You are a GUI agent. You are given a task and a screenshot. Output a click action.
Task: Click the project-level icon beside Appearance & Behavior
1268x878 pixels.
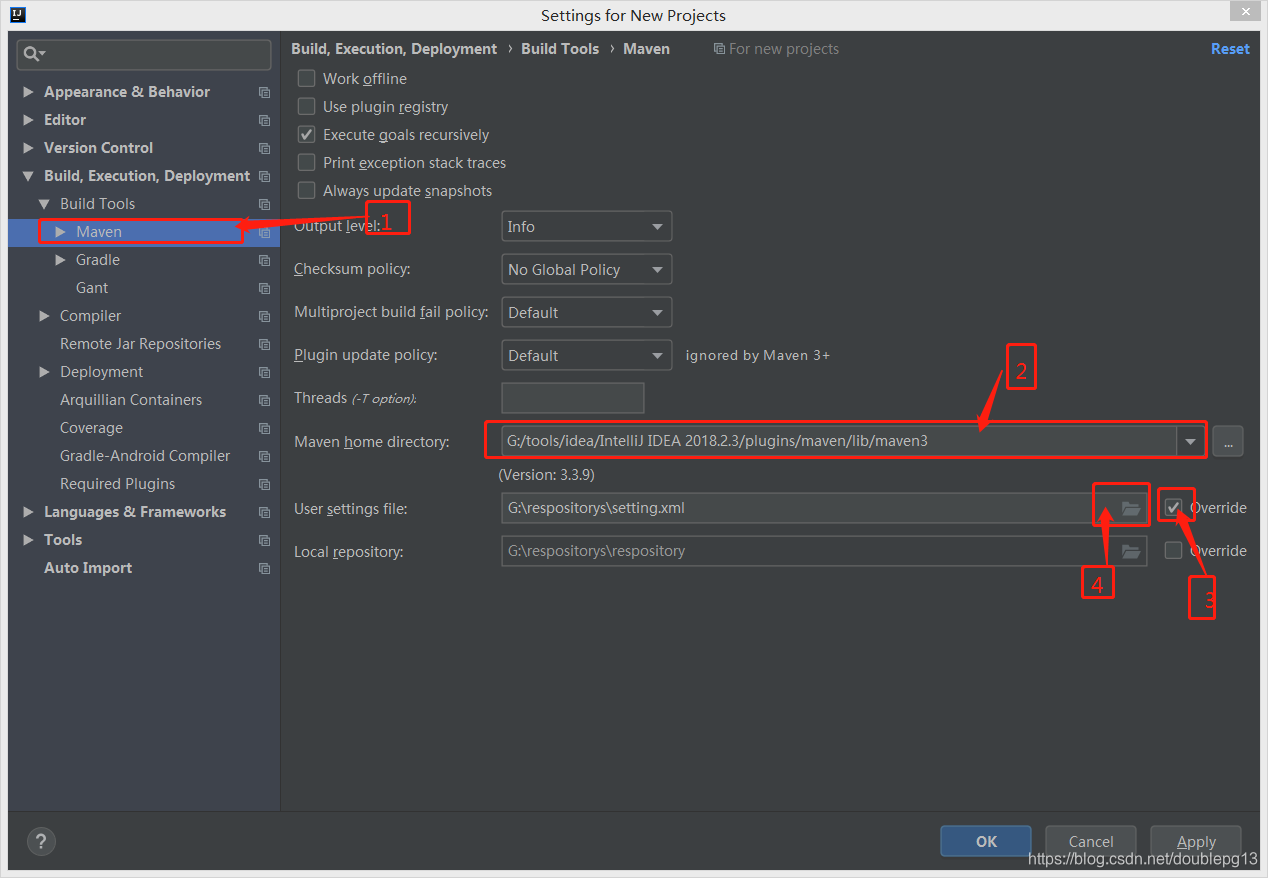tap(264, 92)
